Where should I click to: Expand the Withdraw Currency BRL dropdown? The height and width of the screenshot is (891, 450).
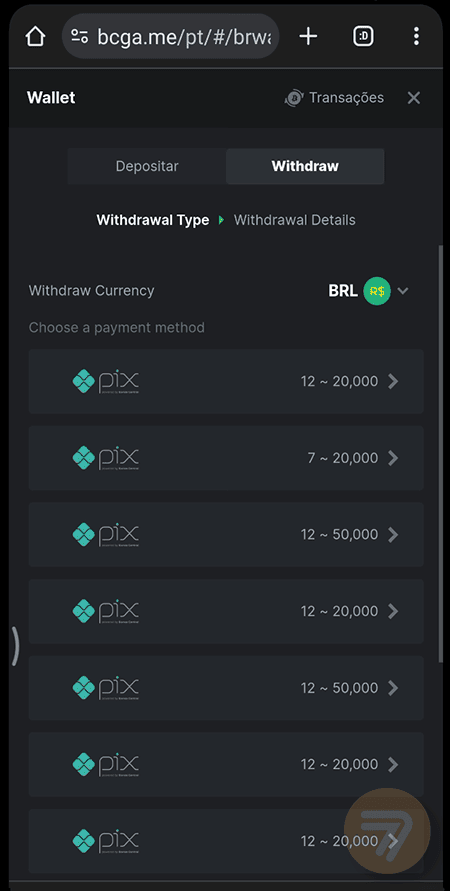369,291
